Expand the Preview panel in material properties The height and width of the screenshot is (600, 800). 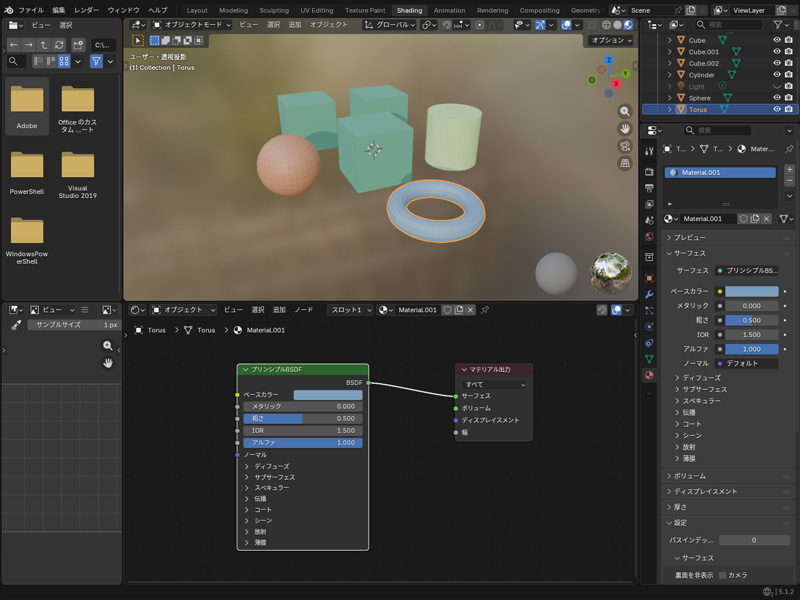[728, 237]
